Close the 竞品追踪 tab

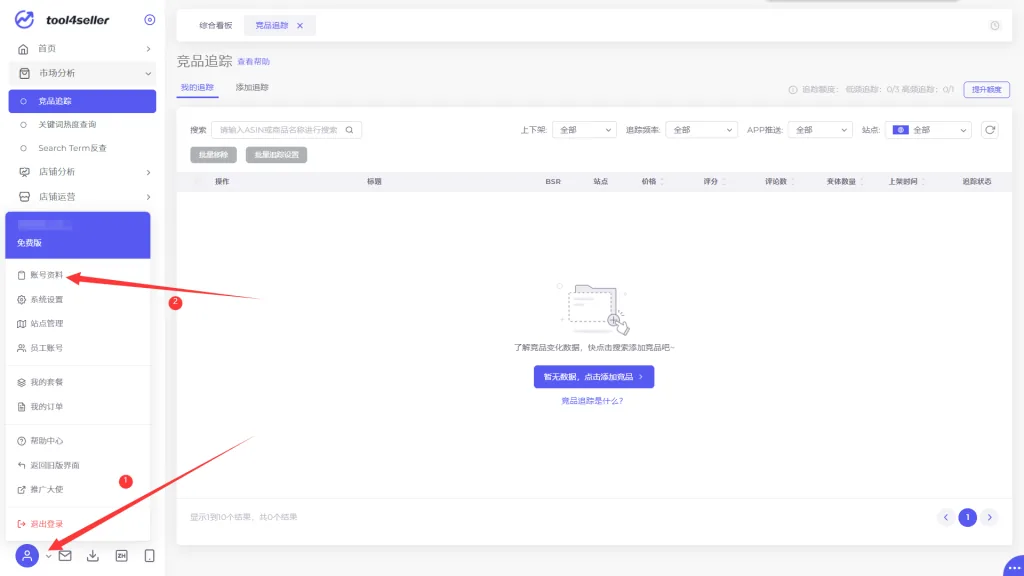[x=300, y=25]
